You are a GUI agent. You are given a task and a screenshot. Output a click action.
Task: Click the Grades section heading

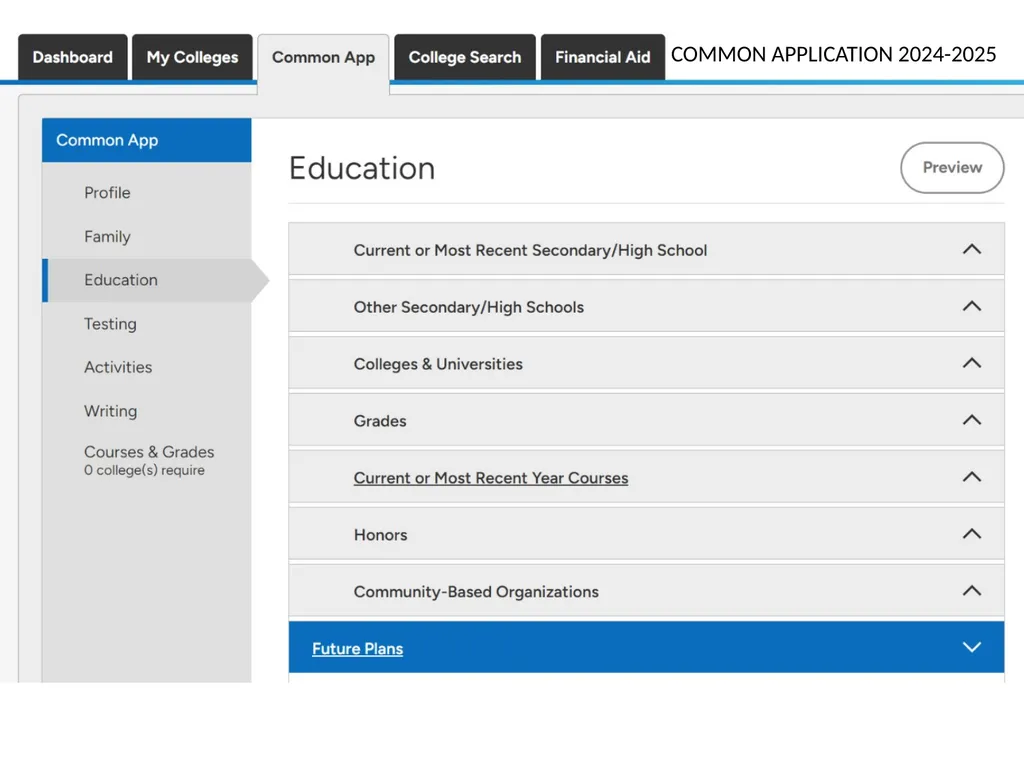[x=379, y=421]
